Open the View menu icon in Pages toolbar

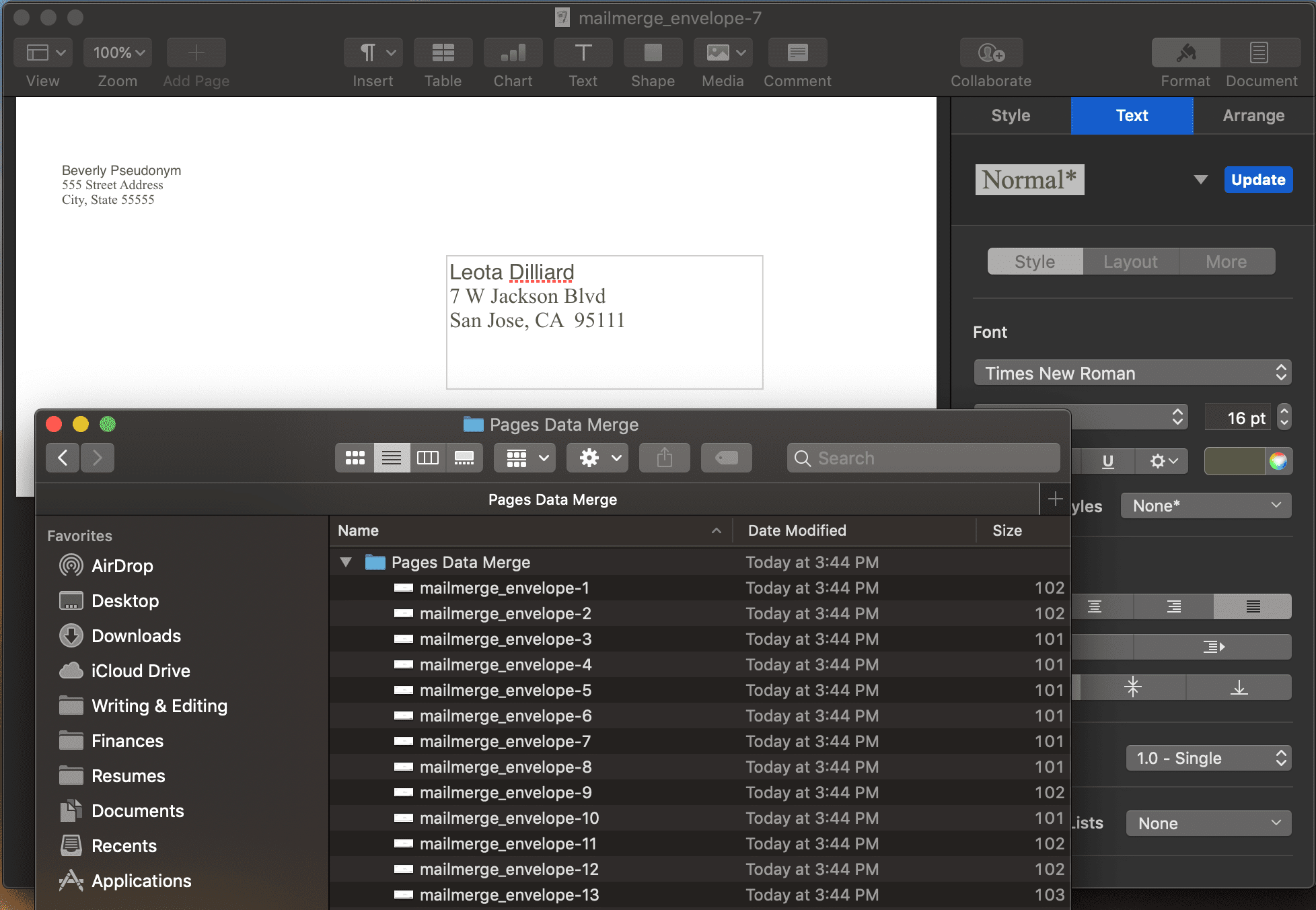point(44,53)
